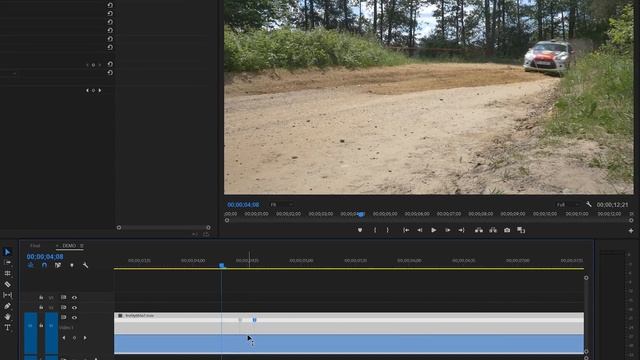This screenshot has width=640, height=360.
Task: Export frame with camera icon
Action: click(x=507, y=230)
